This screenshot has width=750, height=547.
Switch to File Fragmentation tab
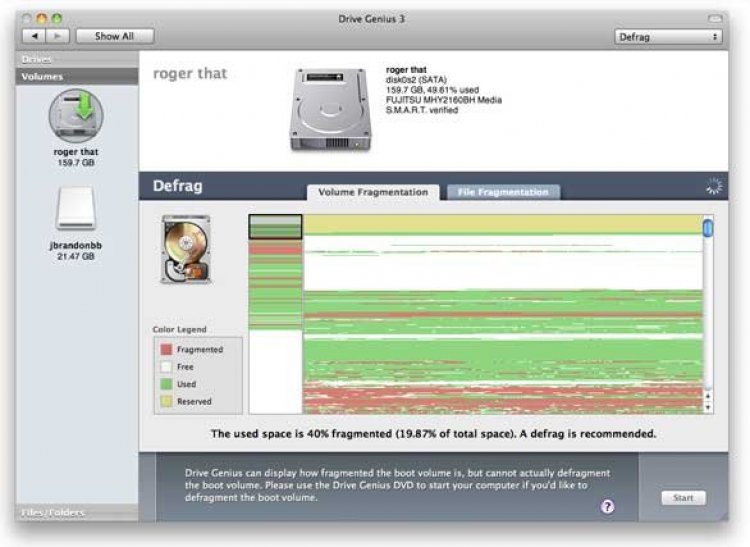(x=503, y=192)
